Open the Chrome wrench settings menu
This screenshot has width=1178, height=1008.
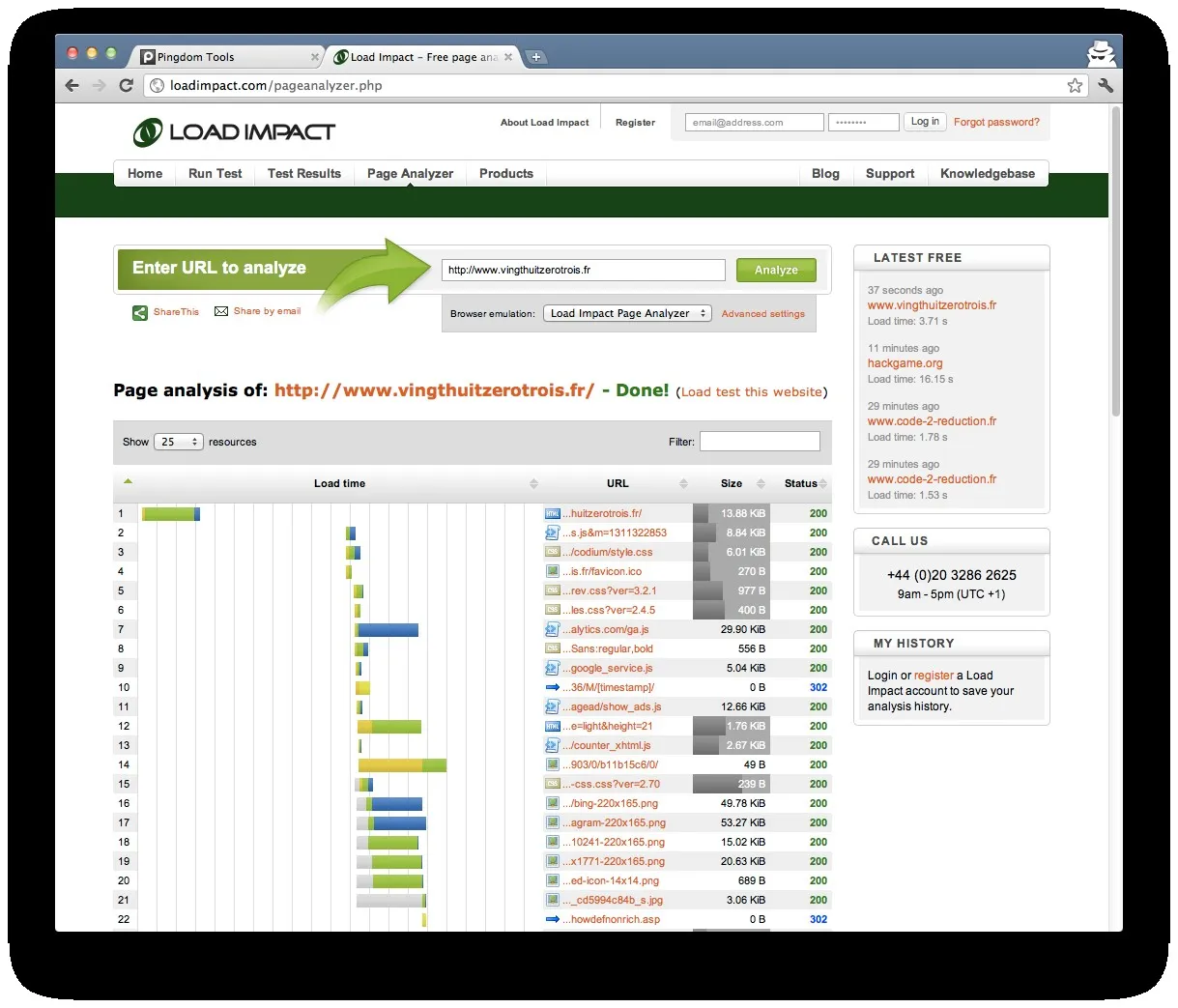[1106, 85]
